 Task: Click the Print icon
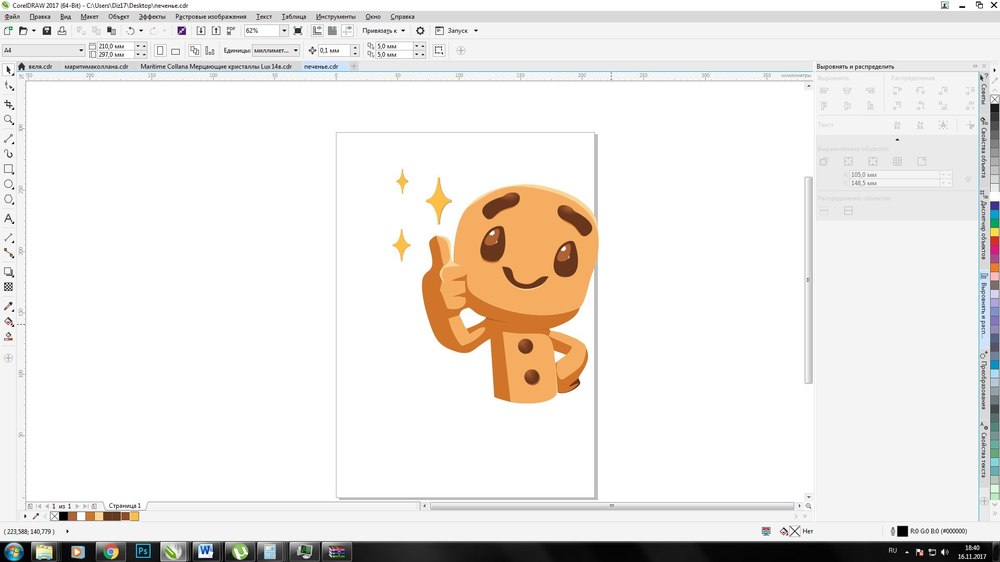pyautogui.click(x=62, y=31)
